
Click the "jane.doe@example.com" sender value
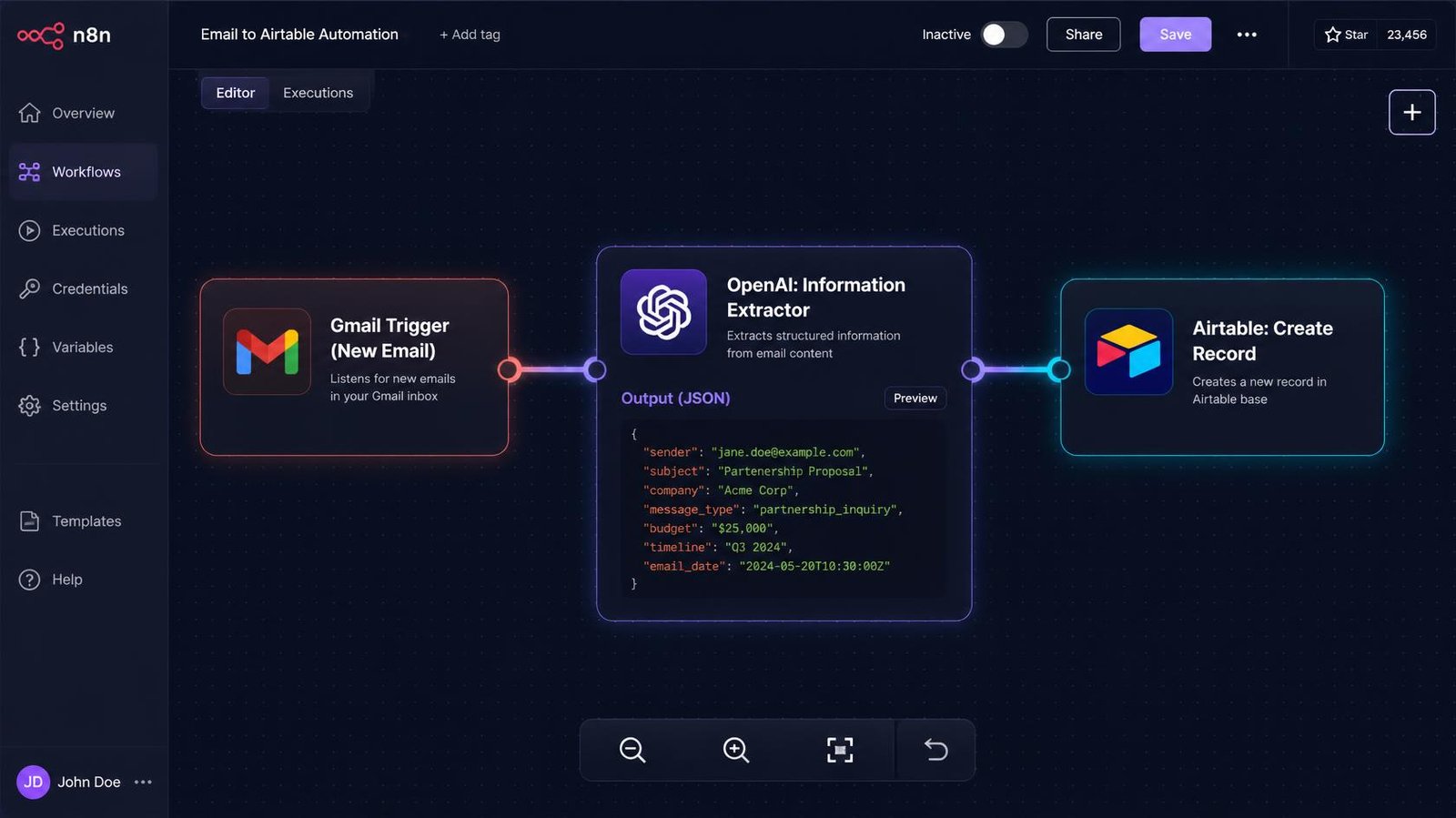point(785,452)
